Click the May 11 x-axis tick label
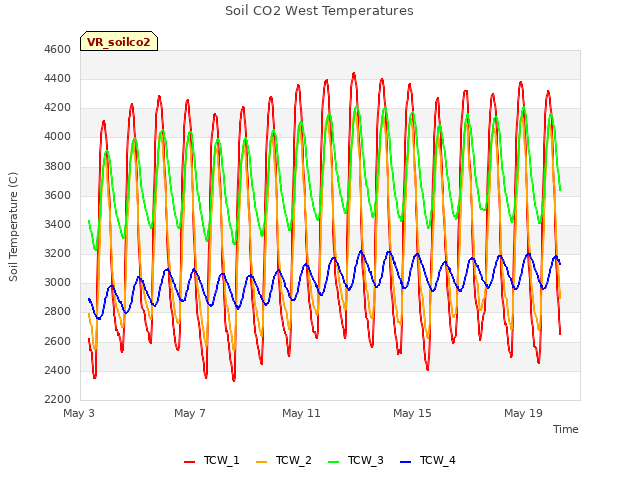 [301, 413]
